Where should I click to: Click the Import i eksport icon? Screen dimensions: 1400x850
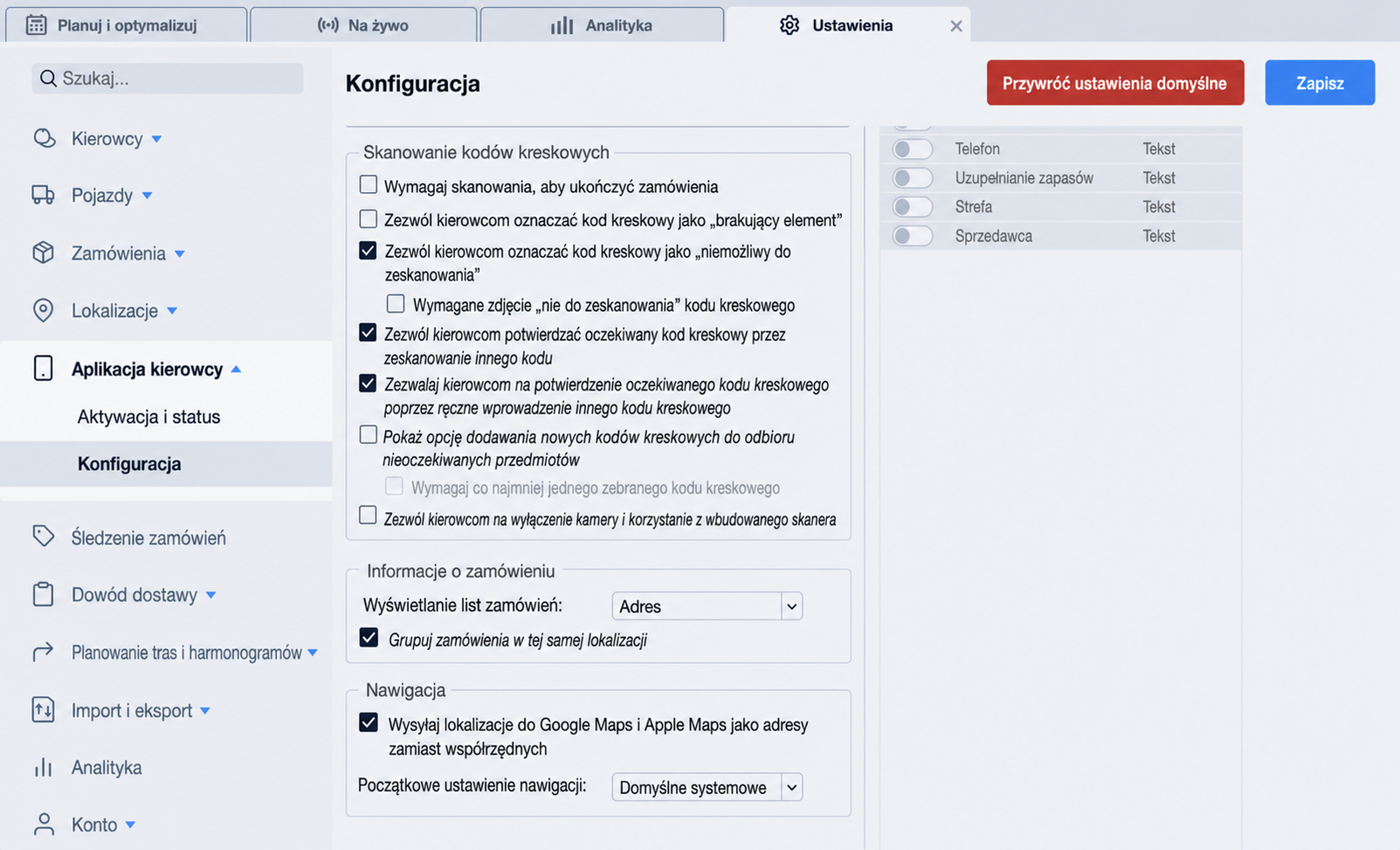tap(43, 709)
